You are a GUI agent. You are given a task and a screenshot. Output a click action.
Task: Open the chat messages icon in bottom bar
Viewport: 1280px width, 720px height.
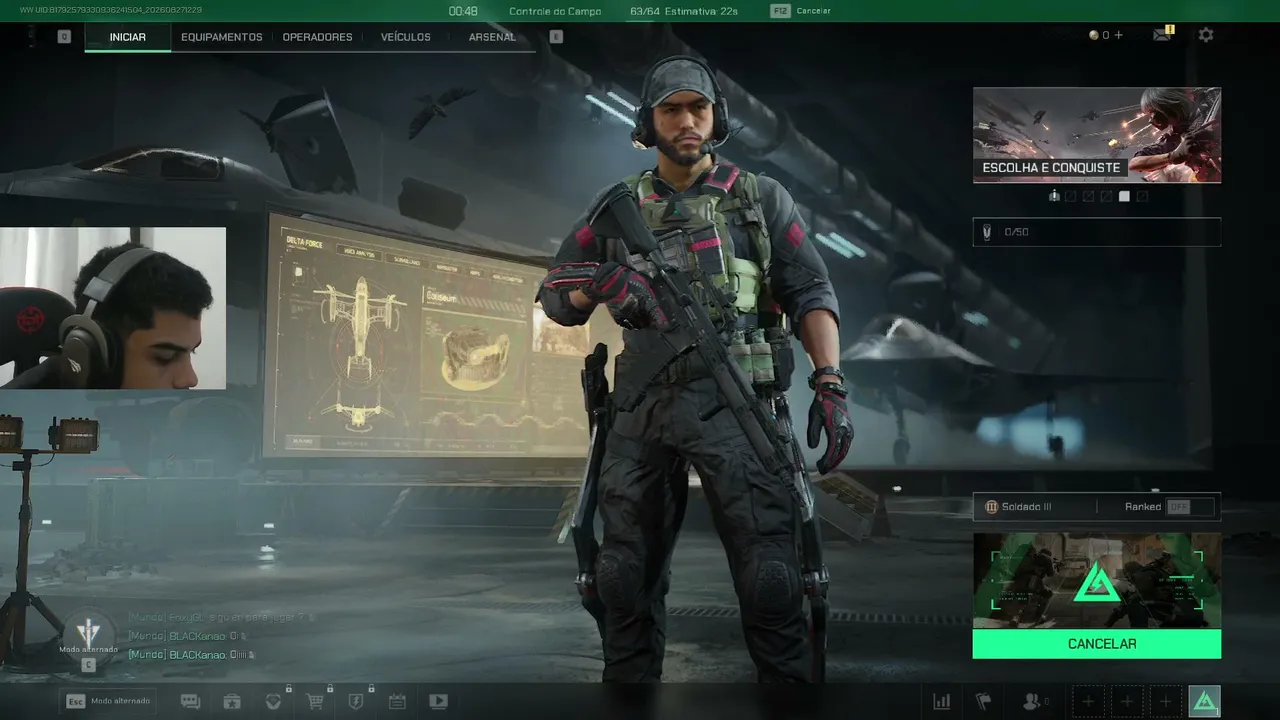pyautogui.click(x=190, y=702)
